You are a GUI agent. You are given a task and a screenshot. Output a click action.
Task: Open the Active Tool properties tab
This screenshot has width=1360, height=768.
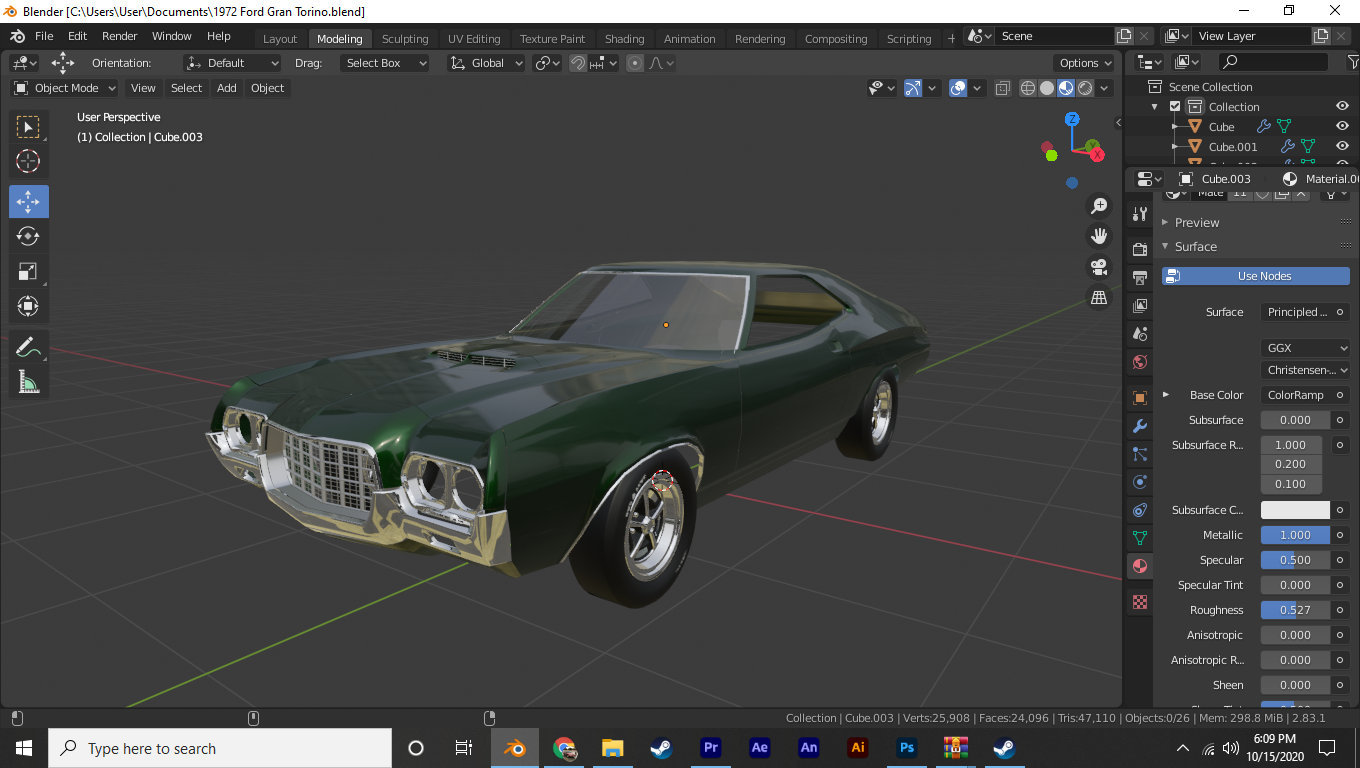click(1139, 214)
